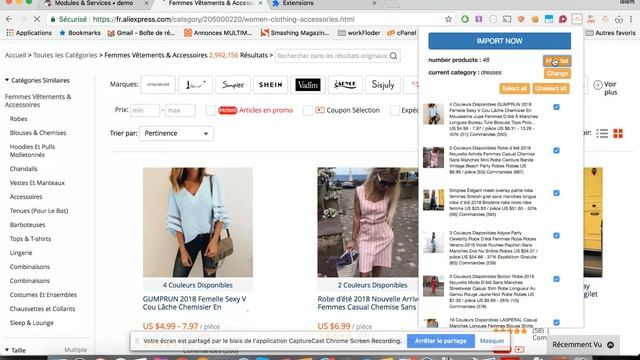Uncheck the LASPERAL Casual product checkbox
640x360 pixels.
point(556,322)
